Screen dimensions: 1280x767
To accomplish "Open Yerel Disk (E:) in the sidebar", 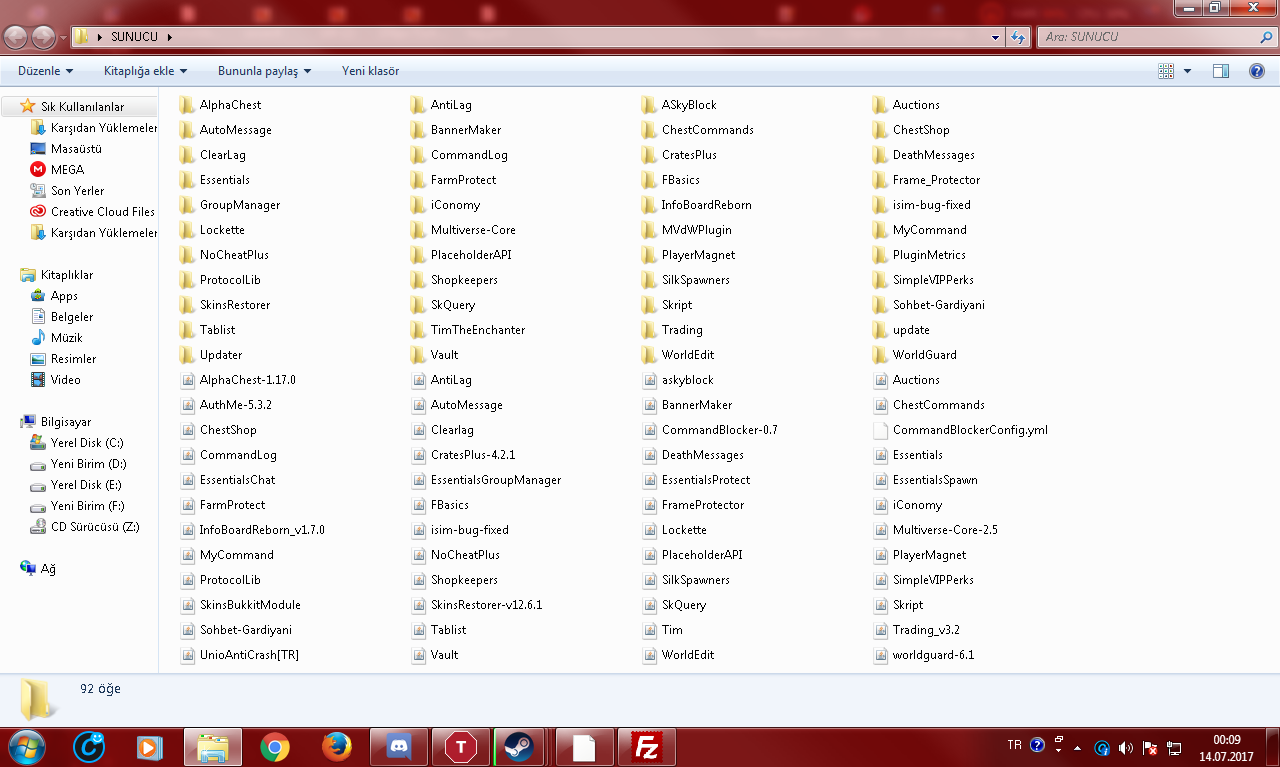I will (x=87, y=485).
